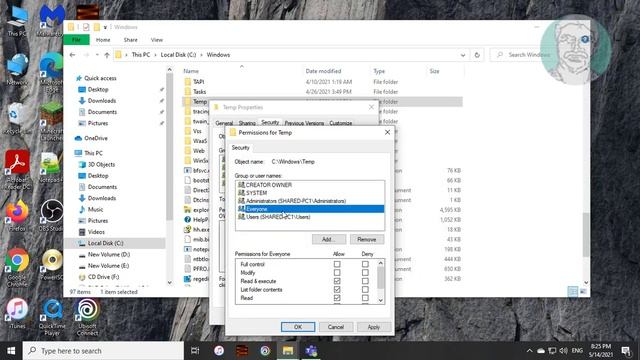Apply the permission changes
This screenshot has height=360, width=640.
(x=373, y=327)
